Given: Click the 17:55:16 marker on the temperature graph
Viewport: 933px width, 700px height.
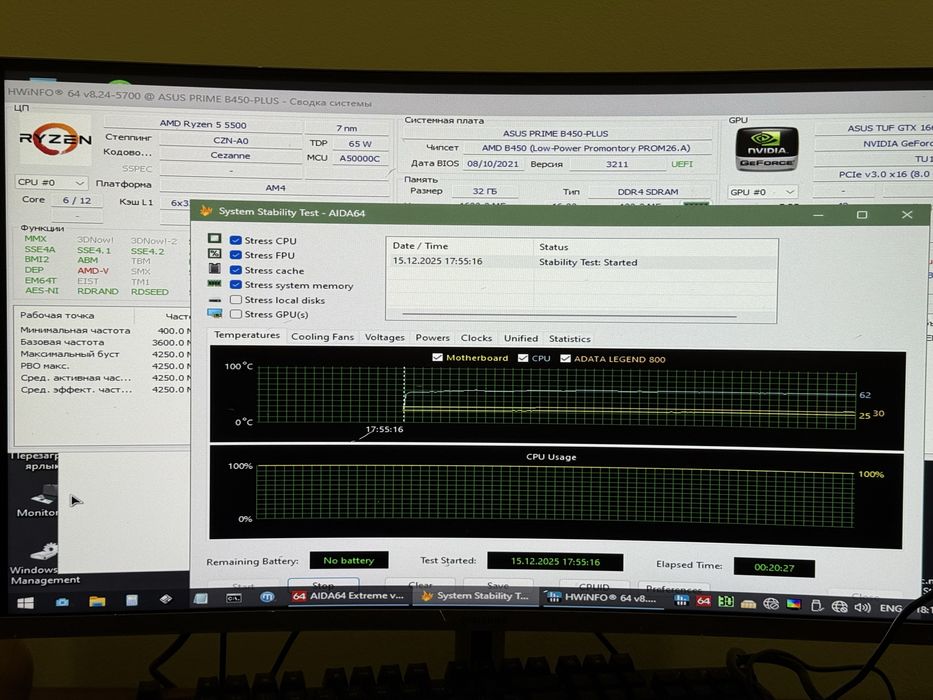Looking at the screenshot, I should pos(384,429).
